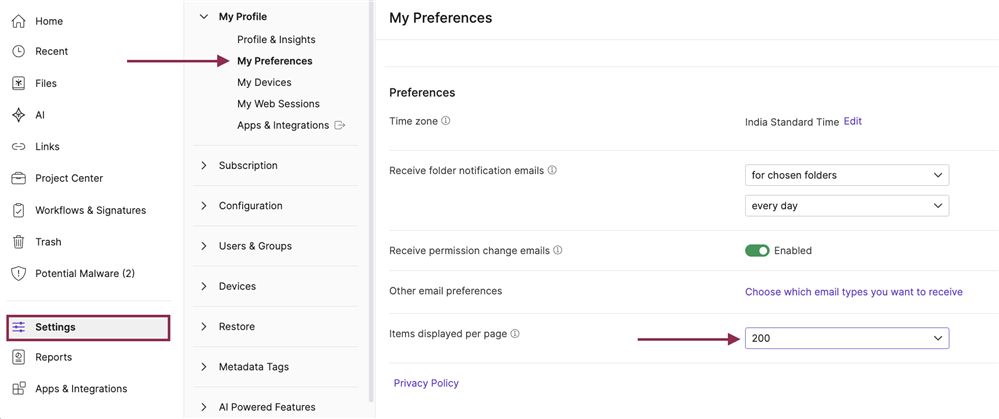The width and height of the screenshot is (999, 419).
Task: Open the Potential Malware shield icon
Action: [x=19, y=274]
